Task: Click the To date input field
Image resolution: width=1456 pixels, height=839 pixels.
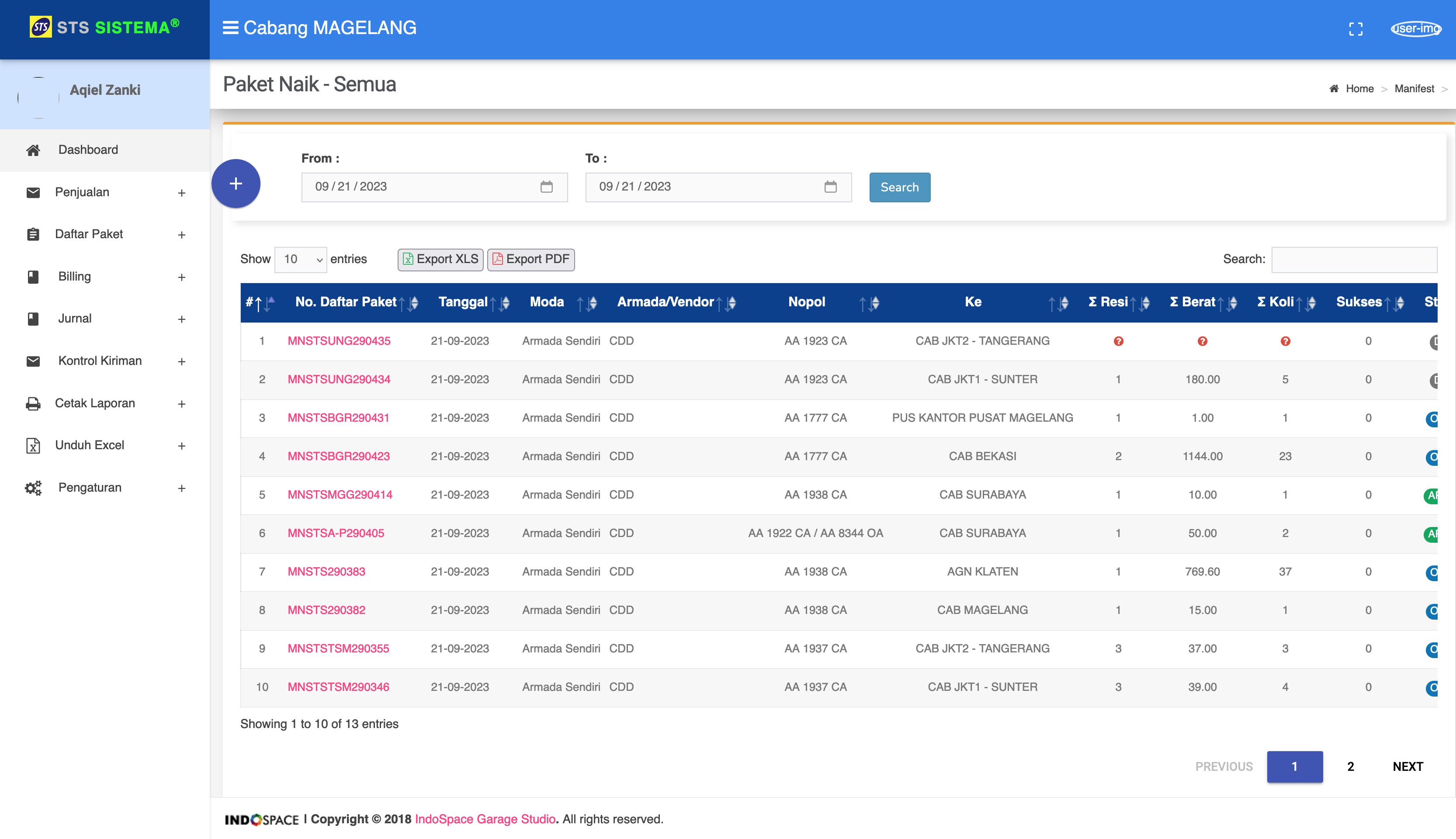Action: click(718, 187)
